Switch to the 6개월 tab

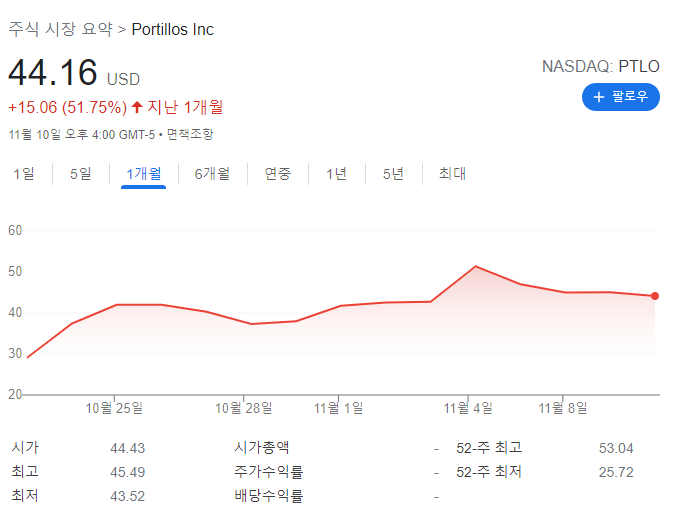click(212, 173)
